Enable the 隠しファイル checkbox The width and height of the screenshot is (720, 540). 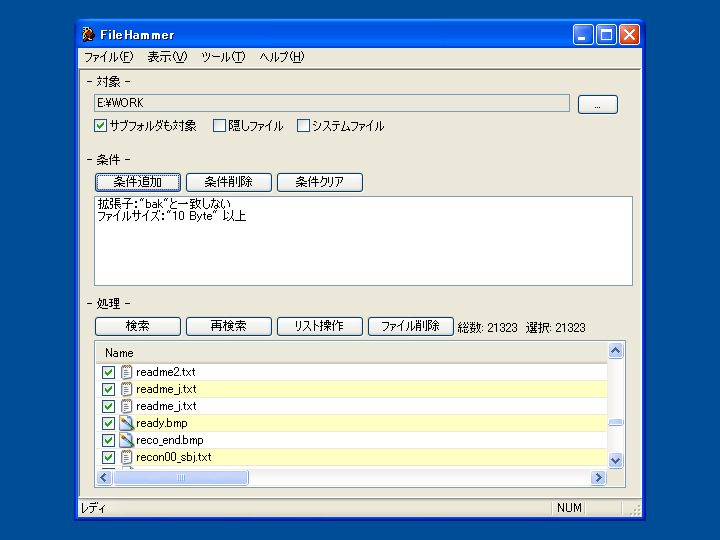click(219, 125)
